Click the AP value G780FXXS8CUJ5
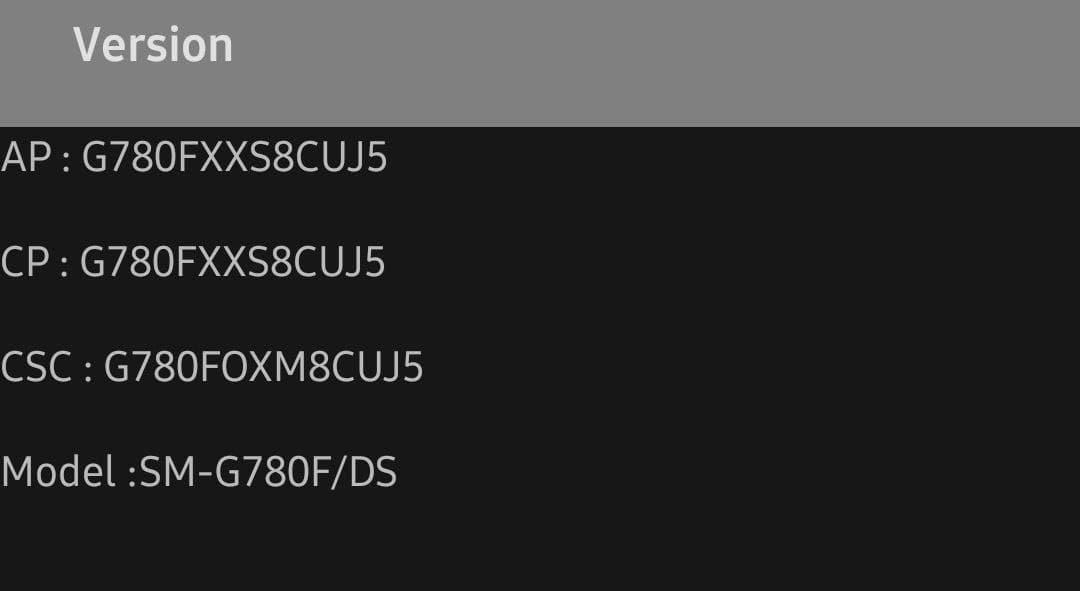The height and width of the screenshot is (591, 1080). pyautogui.click(x=235, y=157)
